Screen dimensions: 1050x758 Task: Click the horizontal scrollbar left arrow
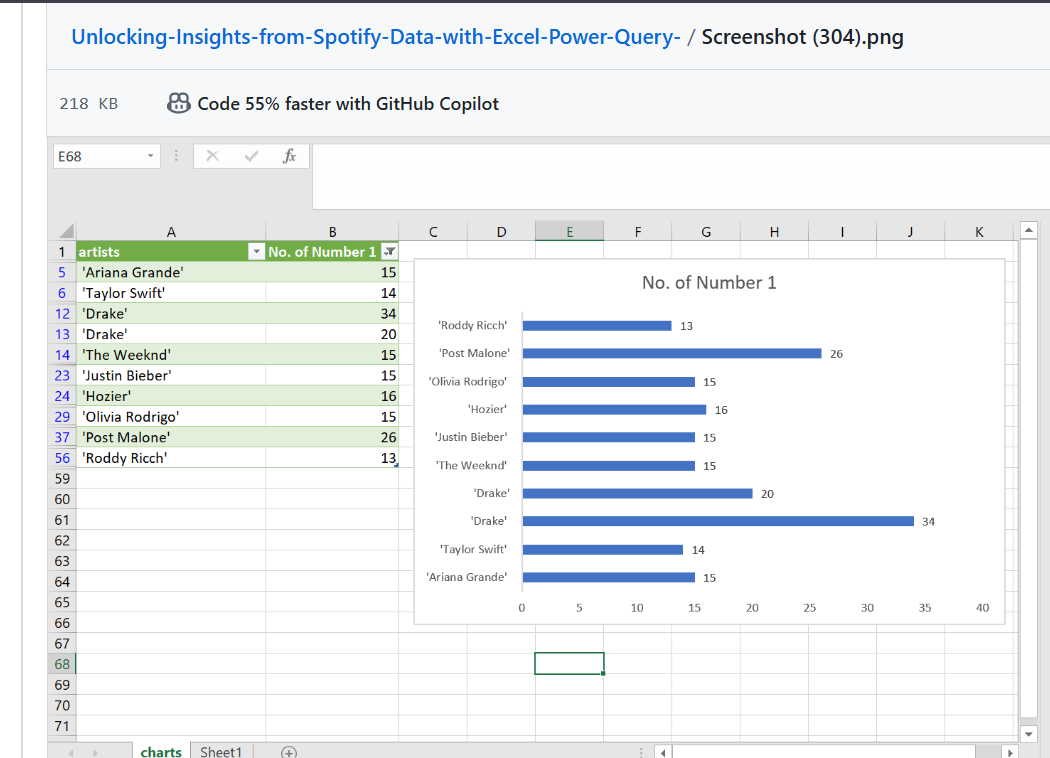663,753
